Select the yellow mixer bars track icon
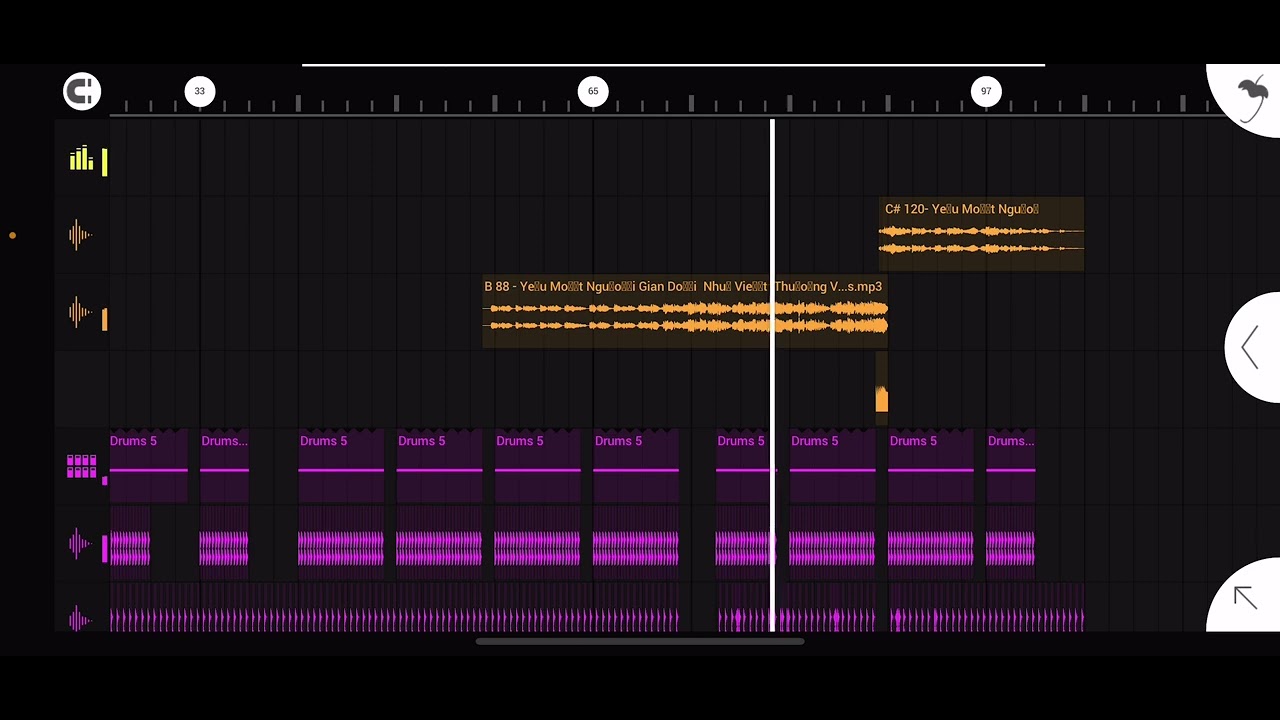The height and width of the screenshot is (720, 1280). (81, 158)
